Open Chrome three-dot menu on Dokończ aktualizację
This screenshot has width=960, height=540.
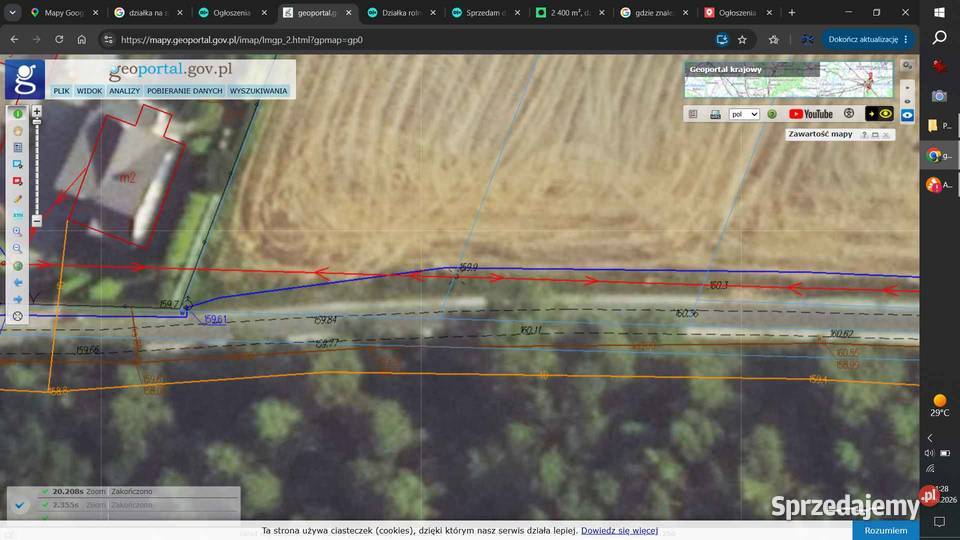(906, 40)
